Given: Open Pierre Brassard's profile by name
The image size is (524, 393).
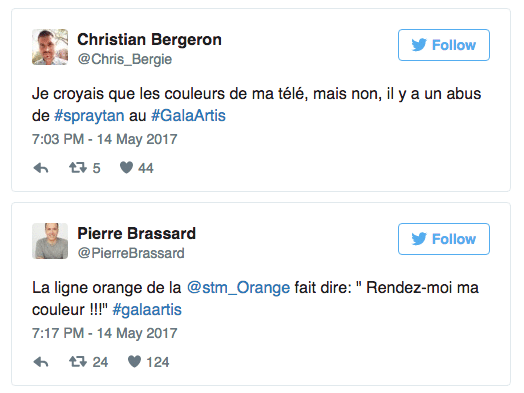Looking at the screenshot, I should [136, 233].
